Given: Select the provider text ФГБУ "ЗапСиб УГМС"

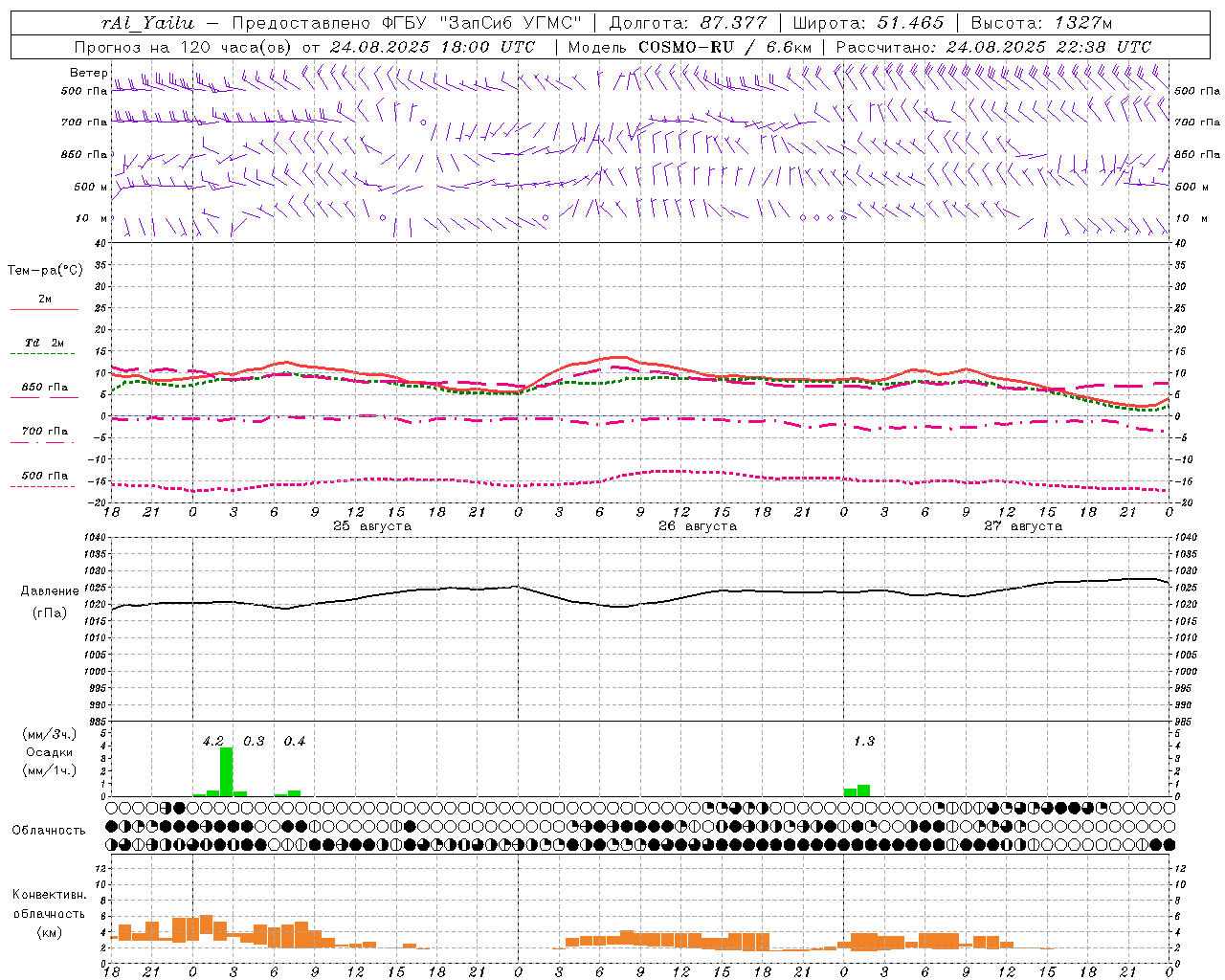Looking at the screenshot, I should tap(482, 23).
